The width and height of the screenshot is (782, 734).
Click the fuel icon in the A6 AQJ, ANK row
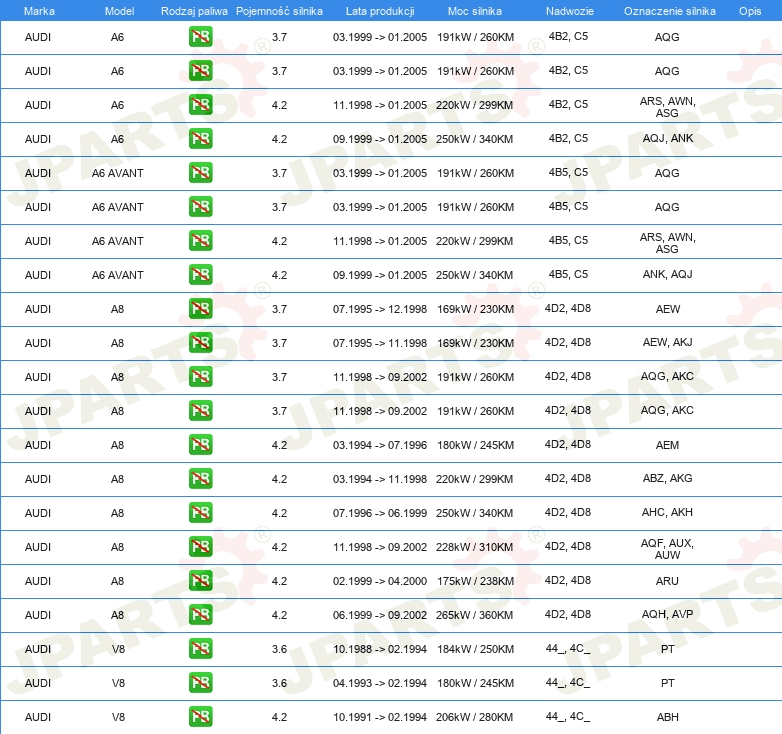pos(200,139)
